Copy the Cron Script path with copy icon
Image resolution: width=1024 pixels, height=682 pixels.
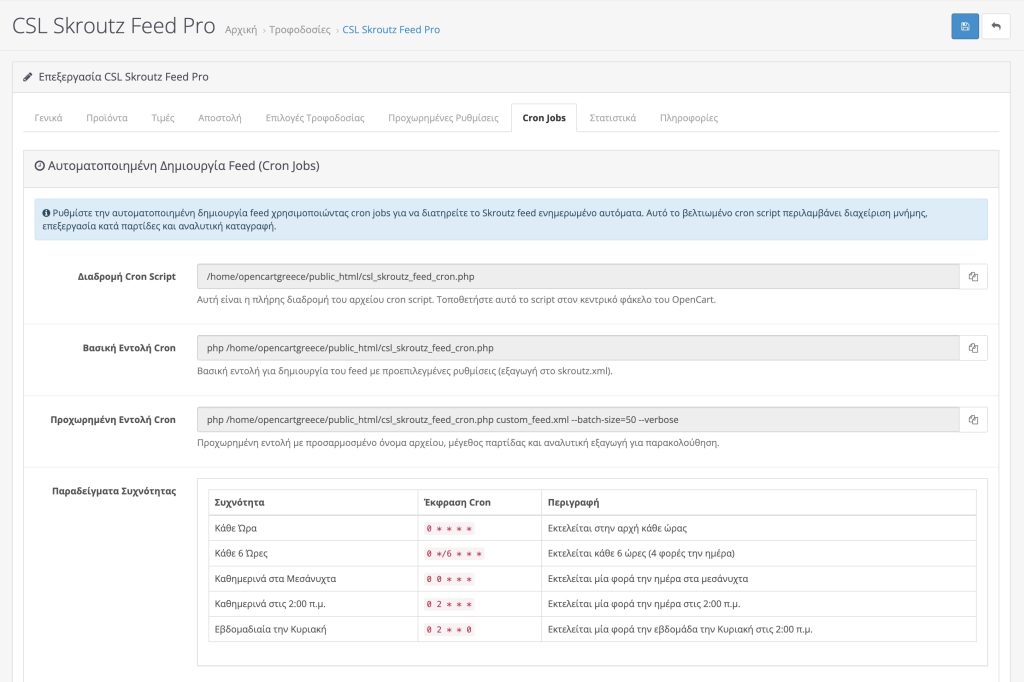[x=973, y=276]
